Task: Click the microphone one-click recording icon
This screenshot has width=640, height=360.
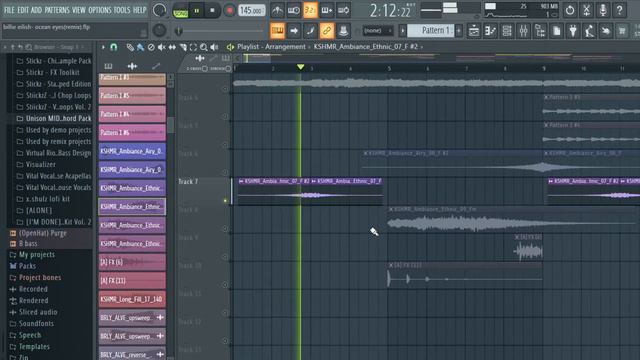Action: pos(603,10)
